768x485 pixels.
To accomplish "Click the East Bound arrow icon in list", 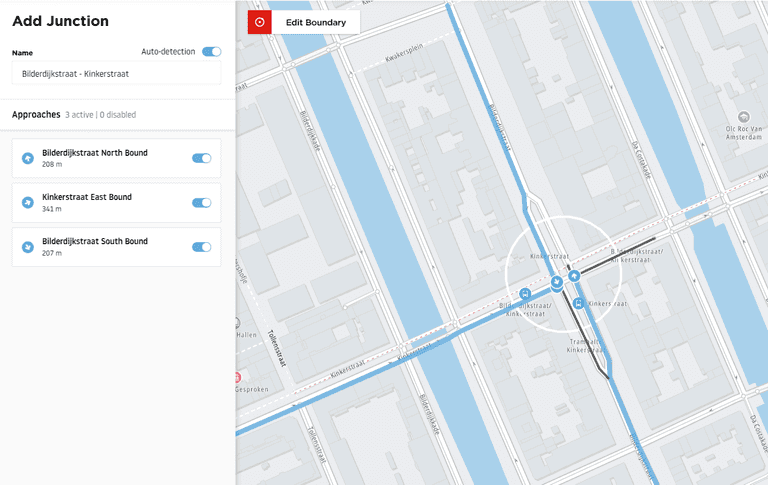I will tap(28, 203).
